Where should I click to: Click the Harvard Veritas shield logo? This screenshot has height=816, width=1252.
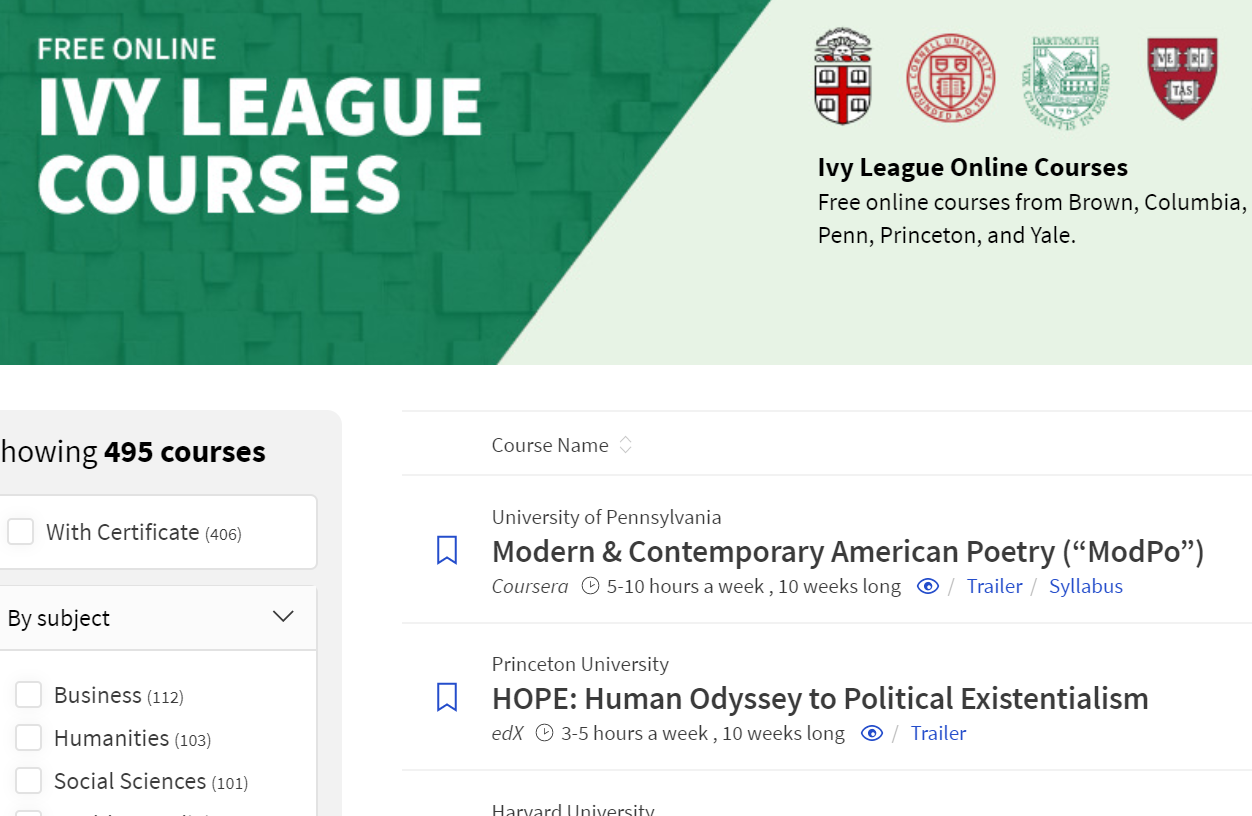point(1182,77)
